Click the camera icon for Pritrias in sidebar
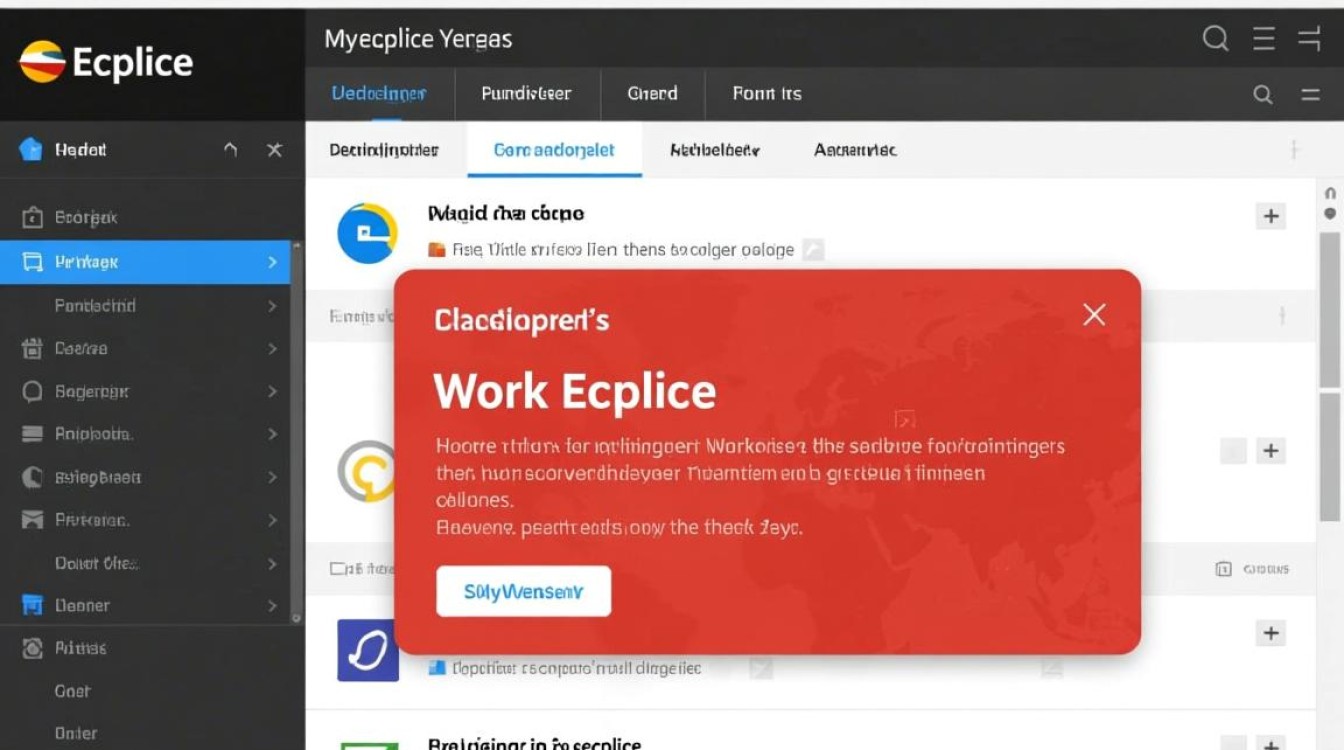Image resolution: width=1344 pixels, height=750 pixels. (32, 649)
